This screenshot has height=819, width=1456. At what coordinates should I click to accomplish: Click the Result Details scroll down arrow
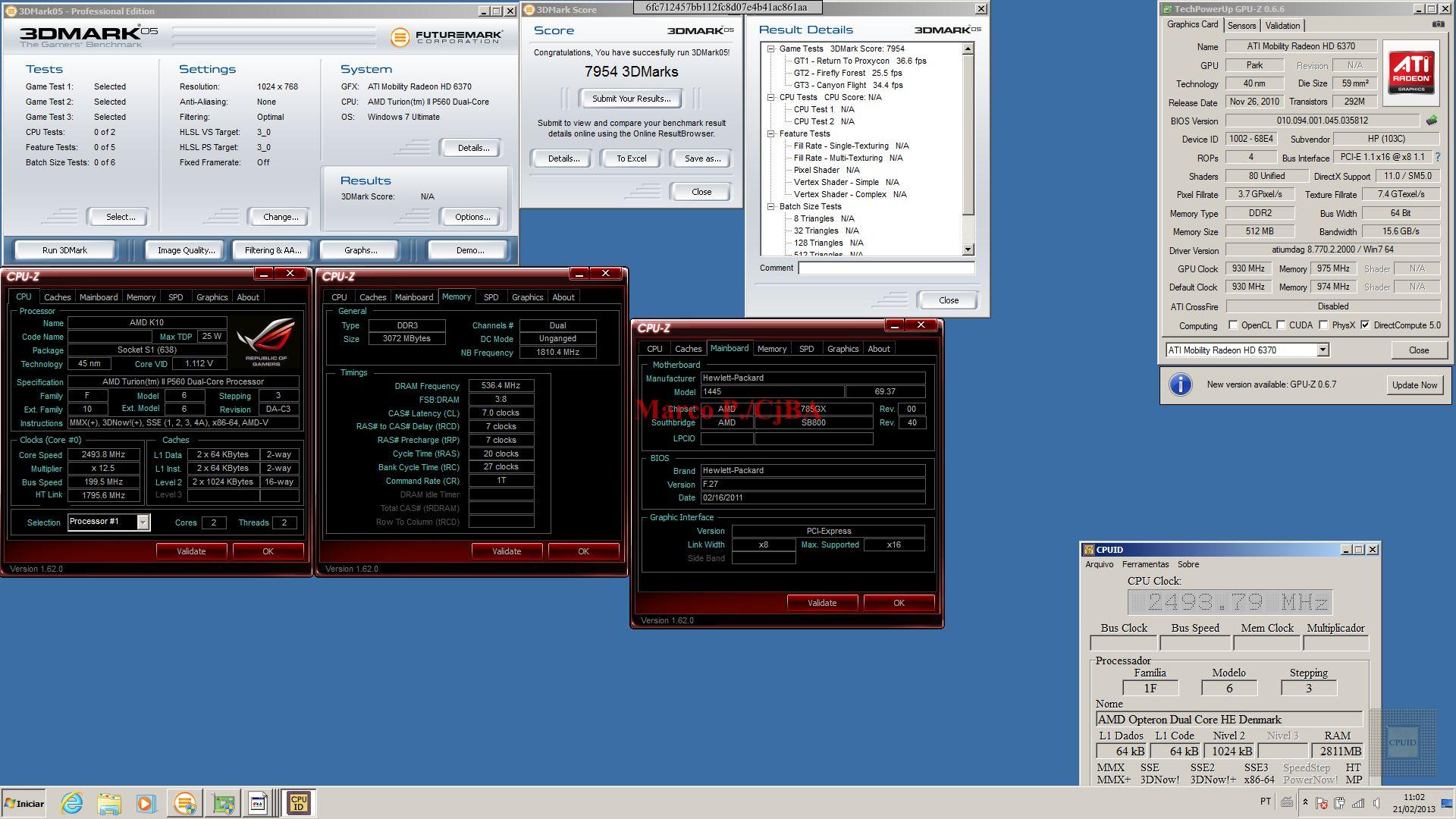968,249
